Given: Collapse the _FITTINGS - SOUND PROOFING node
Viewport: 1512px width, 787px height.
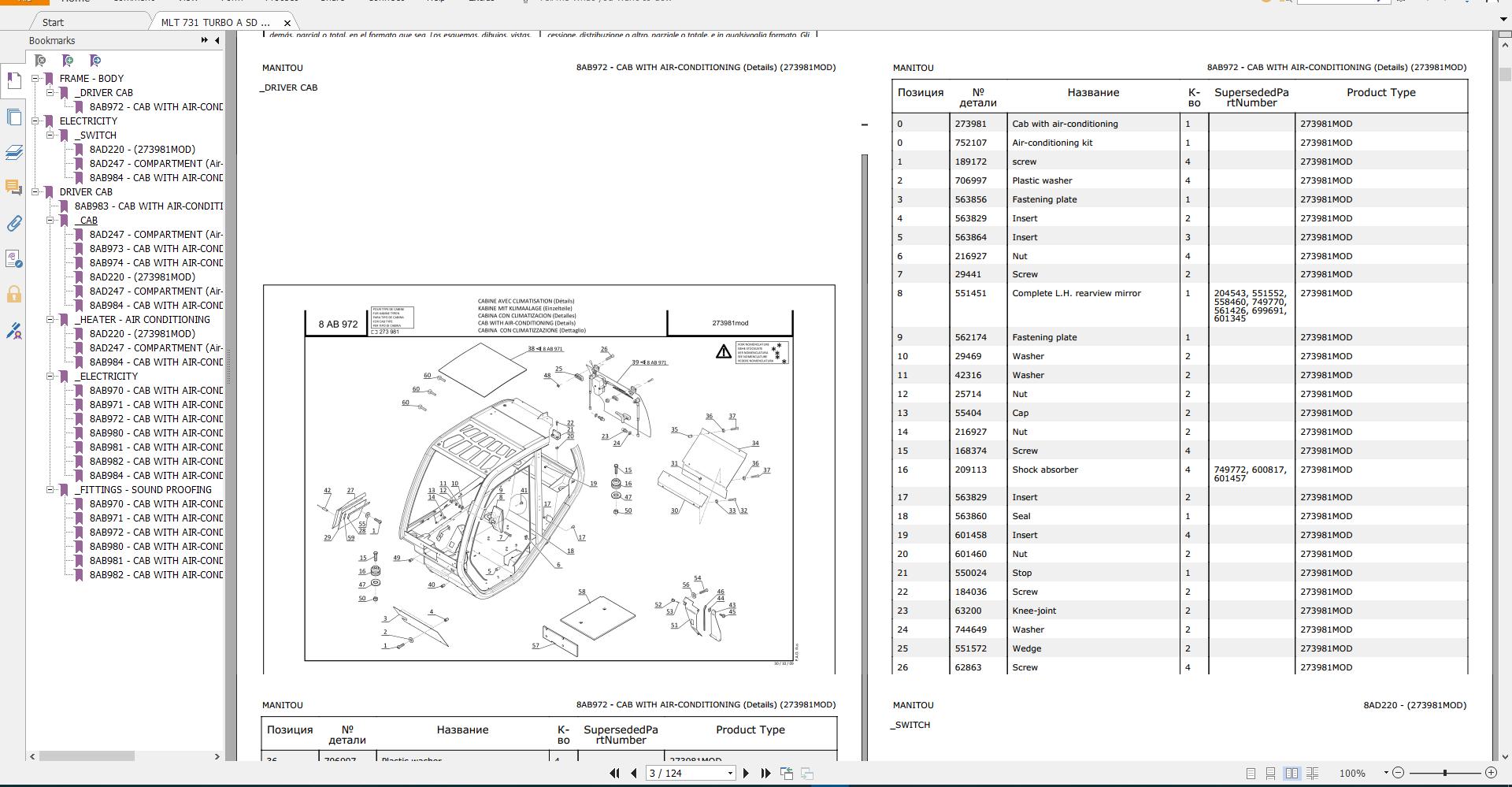Looking at the screenshot, I should [50, 489].
